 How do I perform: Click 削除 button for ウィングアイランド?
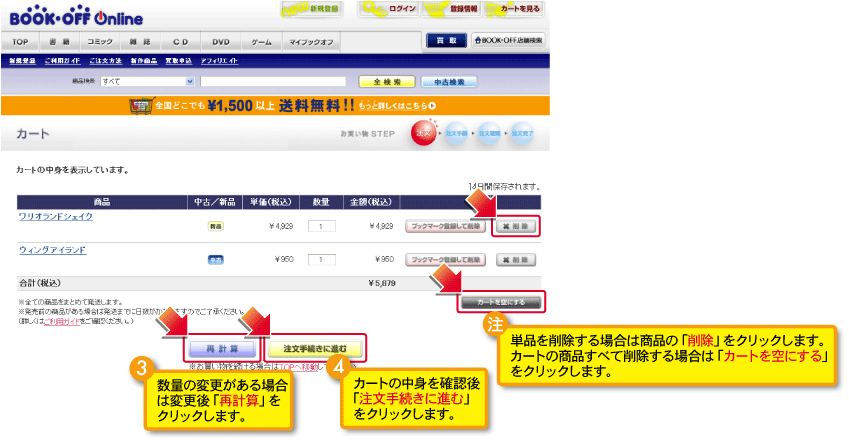516,260
